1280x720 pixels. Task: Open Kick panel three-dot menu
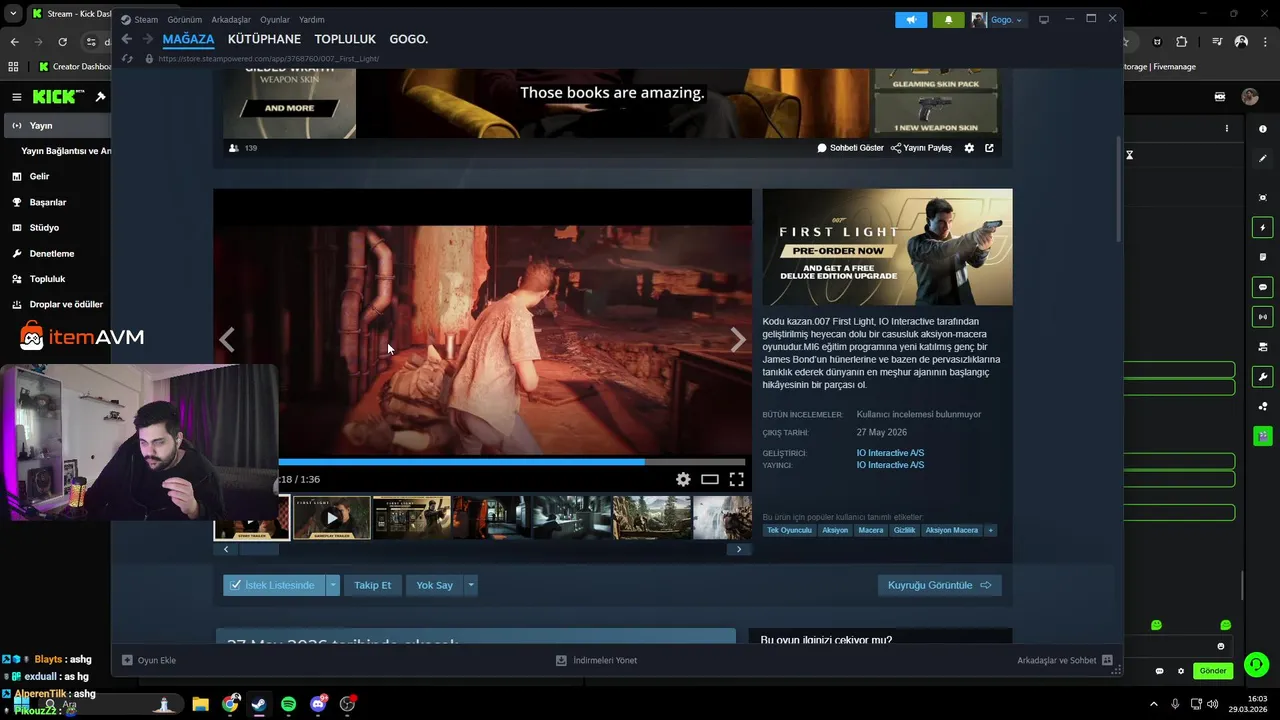1227,128
